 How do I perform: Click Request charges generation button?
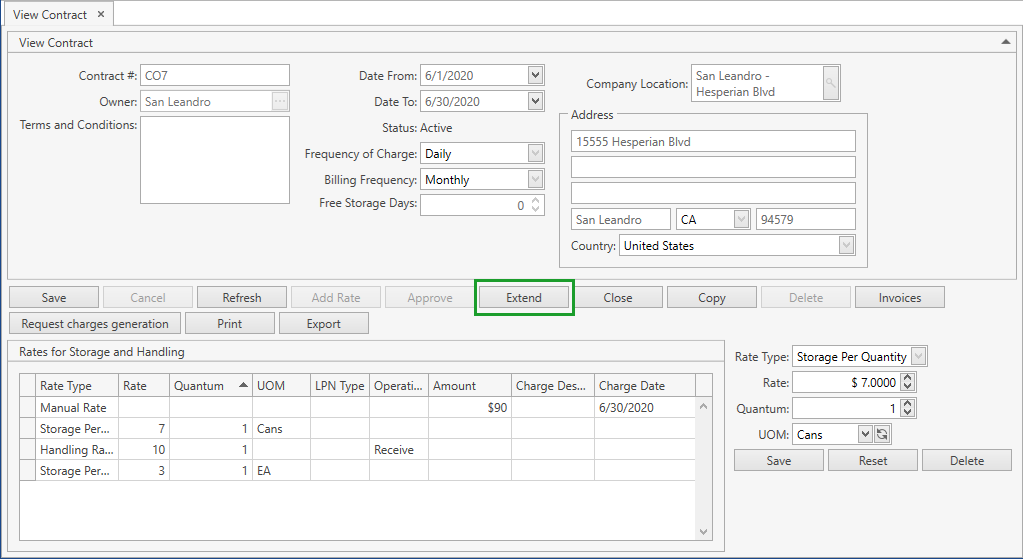(96, 324)
